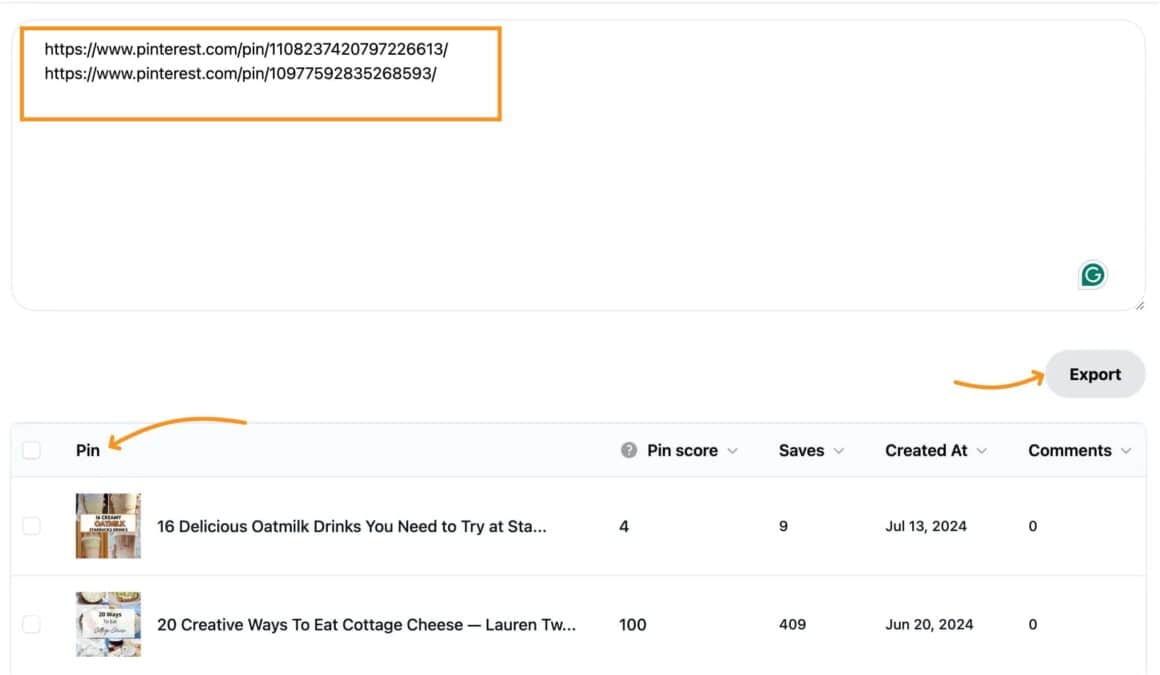Toggle the select-all checkbox in the table header
The image size is (1160, 675).
click(x=31, y=450)
